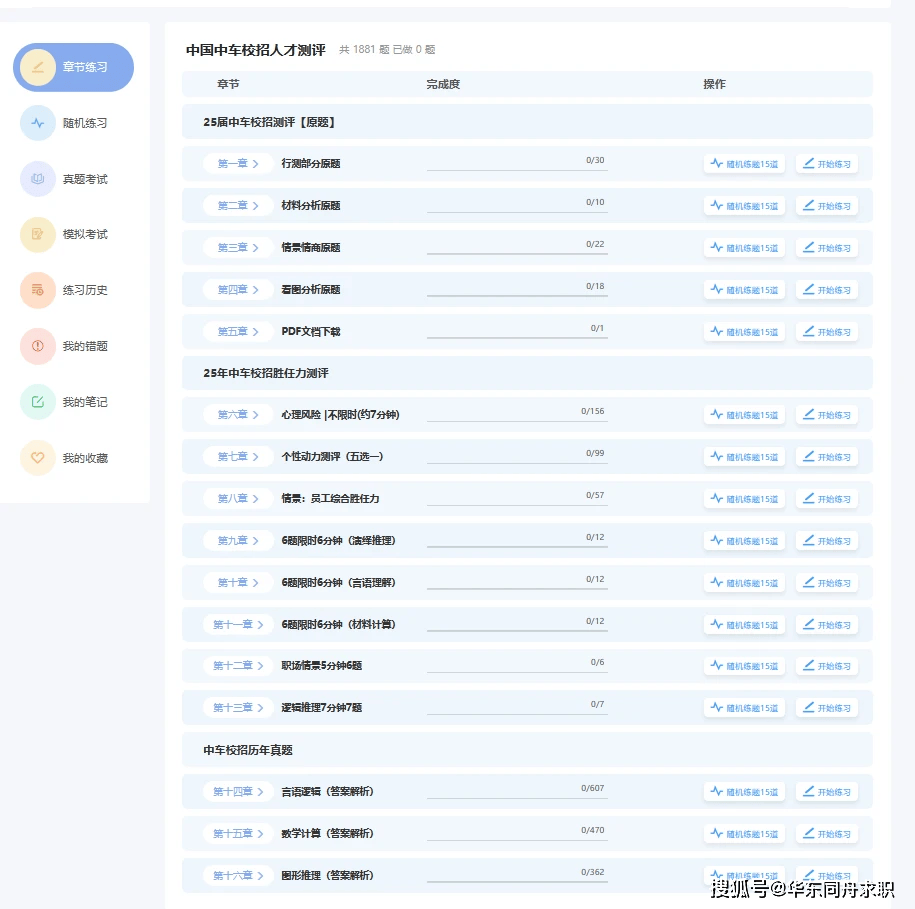Click 随机练题15道 for 心理风险 row
915x909 pixels.
click(744, 415)
